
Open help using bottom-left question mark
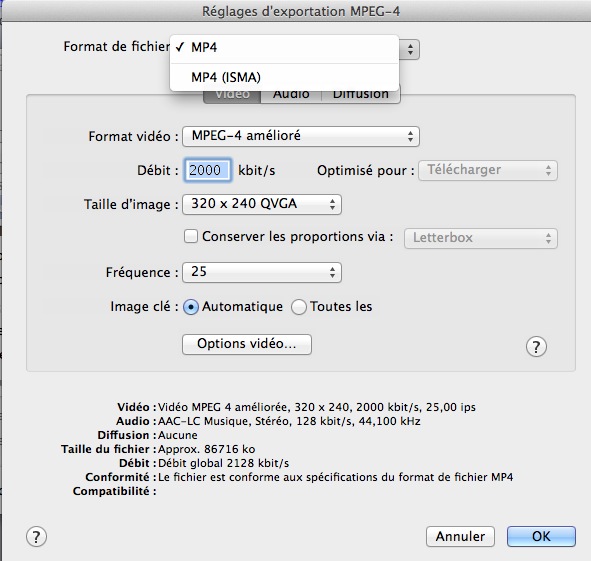[x=37, y=536]
